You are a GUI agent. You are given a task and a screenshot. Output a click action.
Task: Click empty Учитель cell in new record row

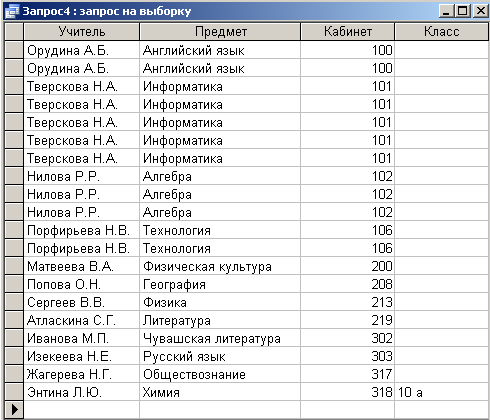click(x=82, y=409)
